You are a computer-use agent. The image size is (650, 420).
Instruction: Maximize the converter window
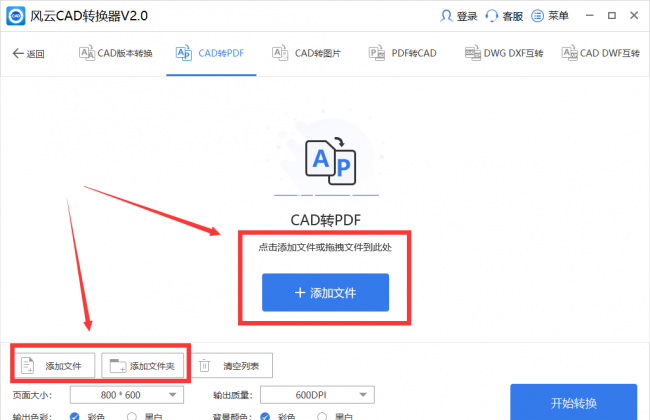612,16
